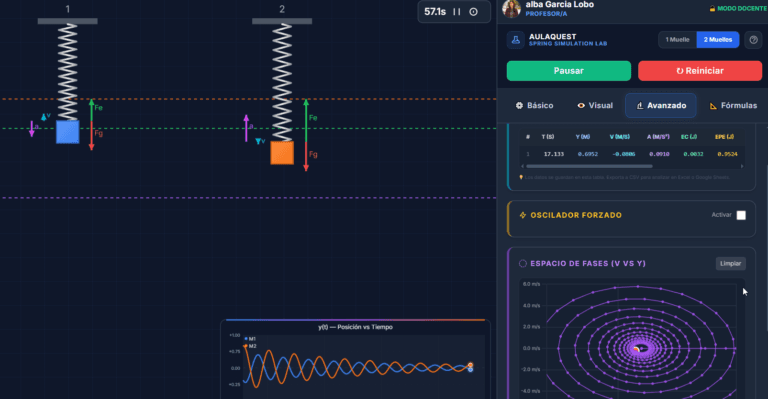Switch to the Básico tab
This screenshot has width=768, height=399.
(534, 105)
